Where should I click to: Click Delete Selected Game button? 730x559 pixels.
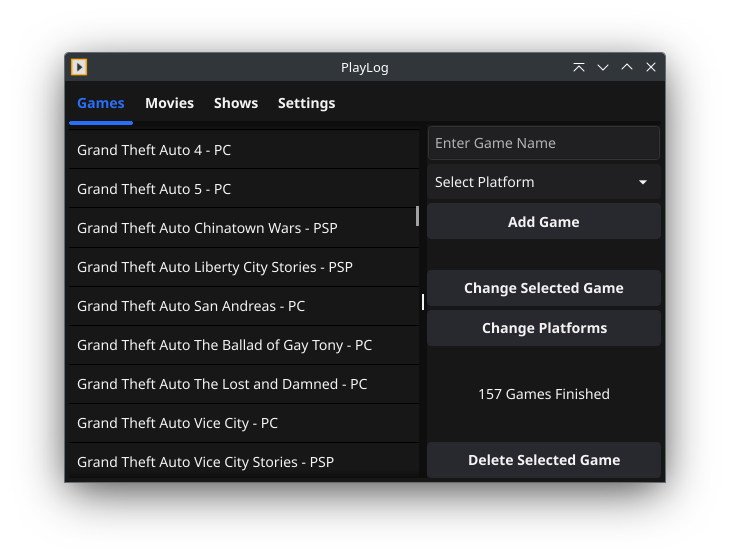point(544,460)
